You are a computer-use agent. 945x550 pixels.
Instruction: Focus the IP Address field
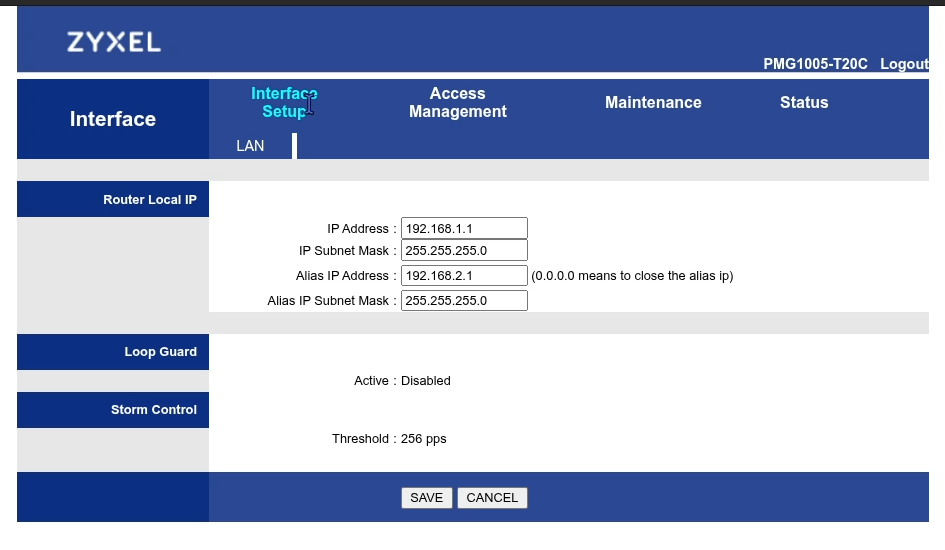pyautogui.click(x=464, y=228)
